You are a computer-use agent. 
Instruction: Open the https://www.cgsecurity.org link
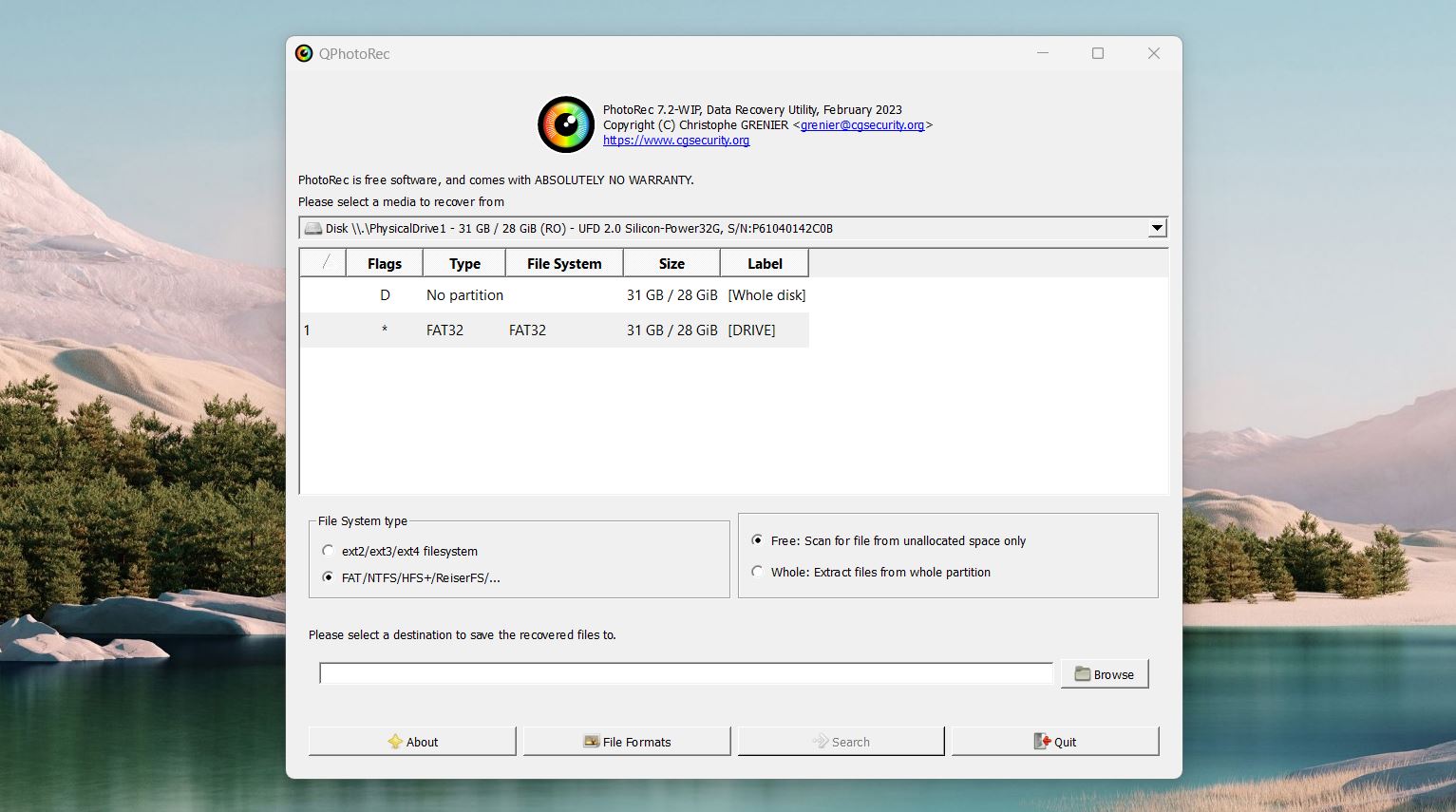point(676,140)
